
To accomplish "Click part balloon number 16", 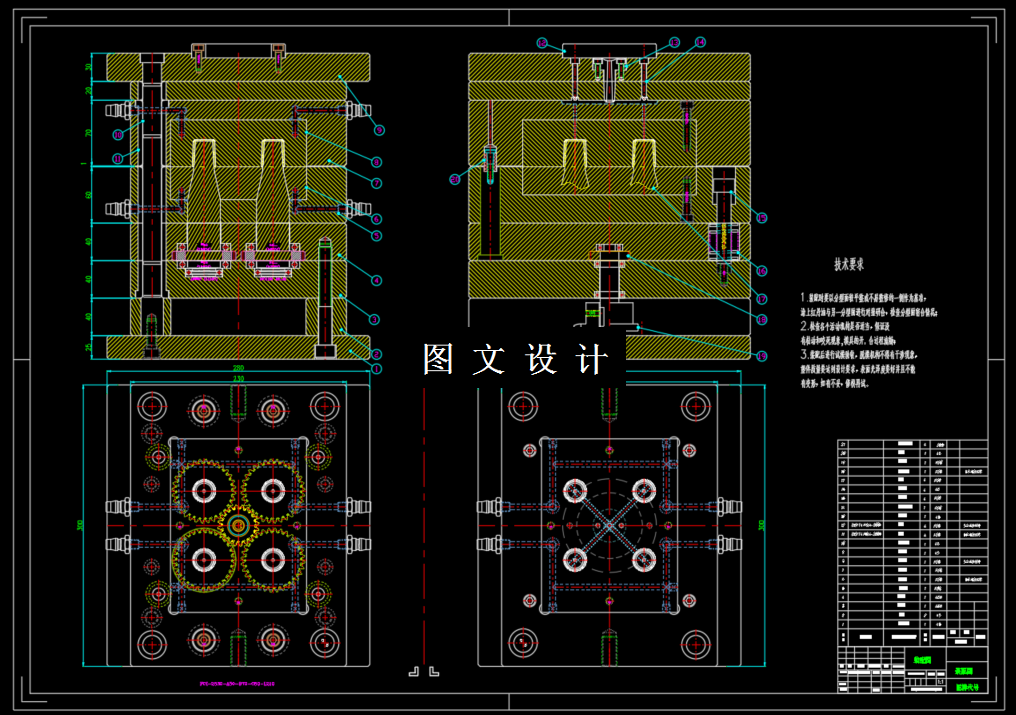I will click(x=761, y=271).
